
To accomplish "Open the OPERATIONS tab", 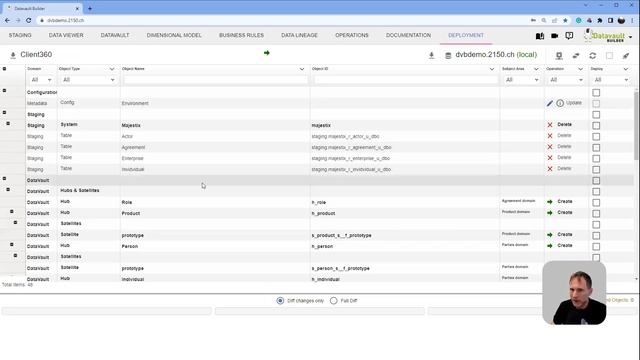I will pyautogui.click(x=351, y=35).
